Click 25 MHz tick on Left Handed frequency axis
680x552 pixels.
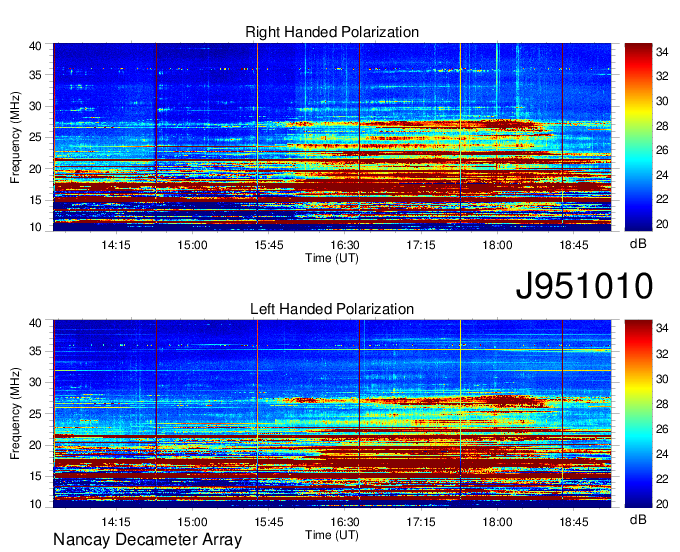(x=35, y=414)
